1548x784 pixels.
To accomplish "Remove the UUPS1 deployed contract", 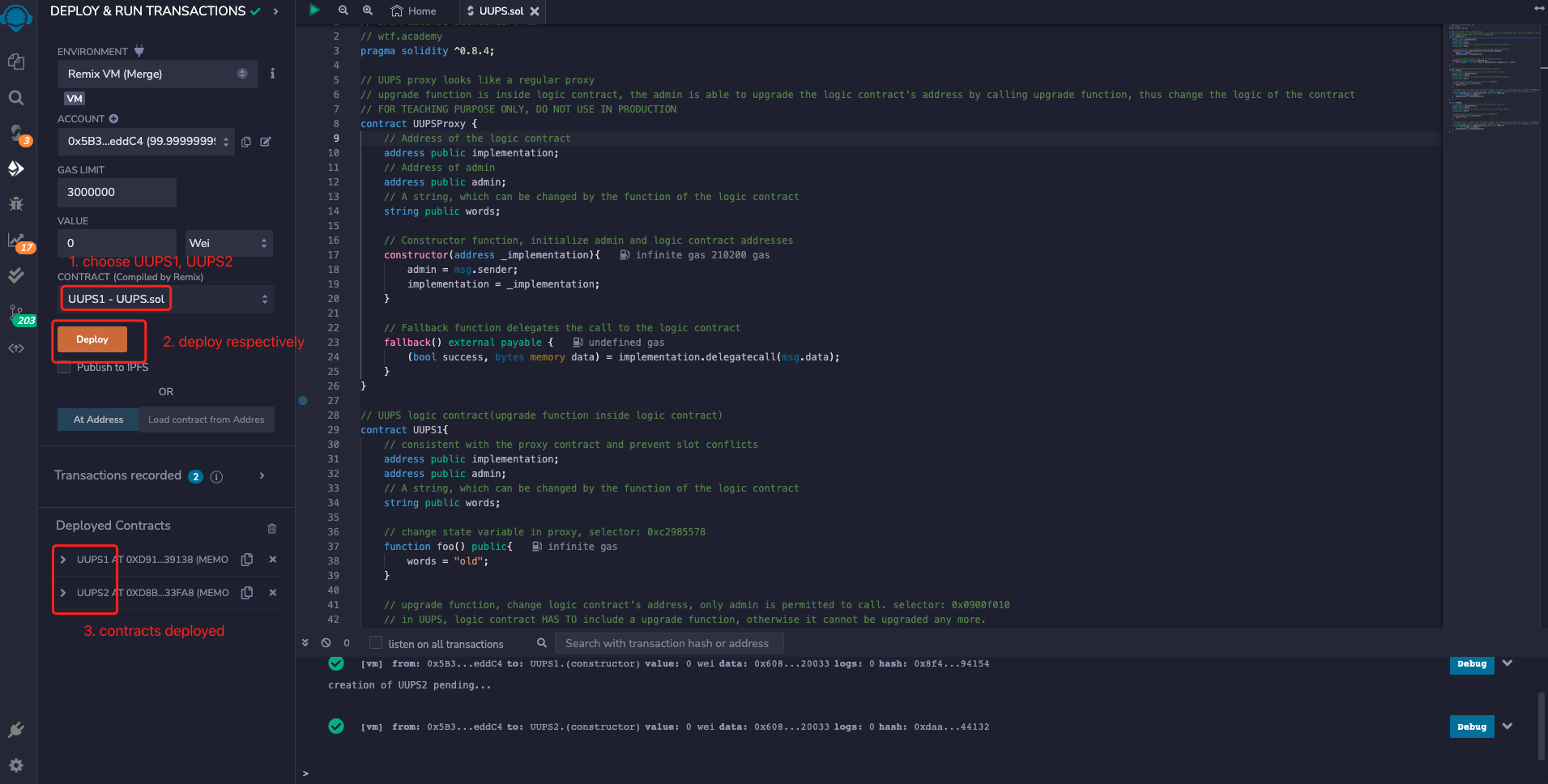I will tap(273, 560).
